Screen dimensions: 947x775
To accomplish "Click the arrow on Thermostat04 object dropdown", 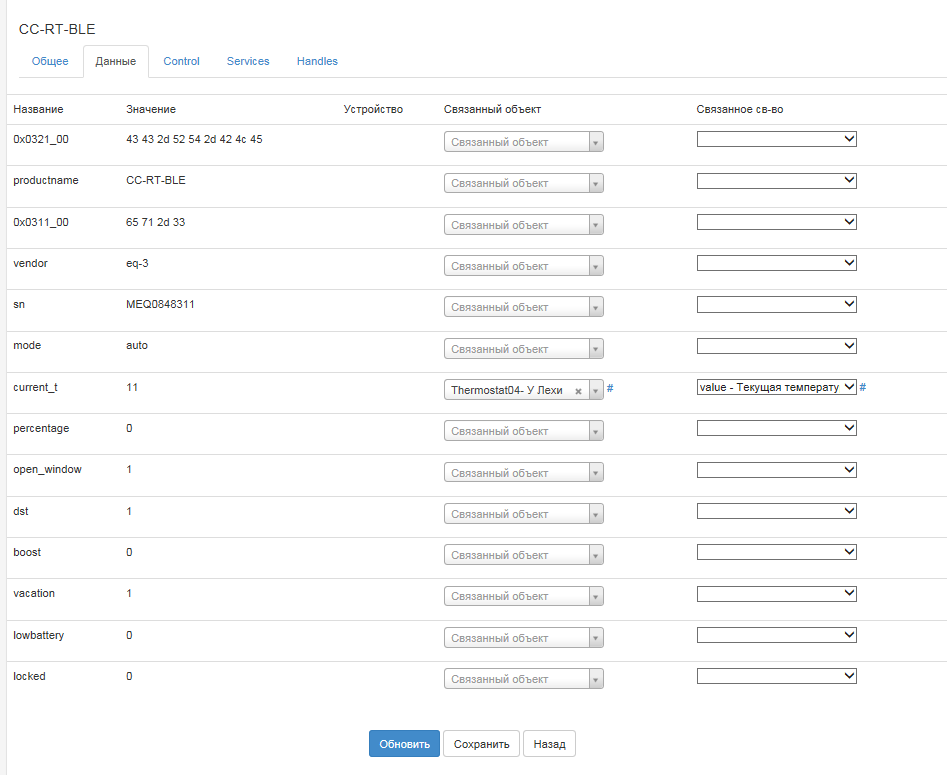I will coord(596,391).
